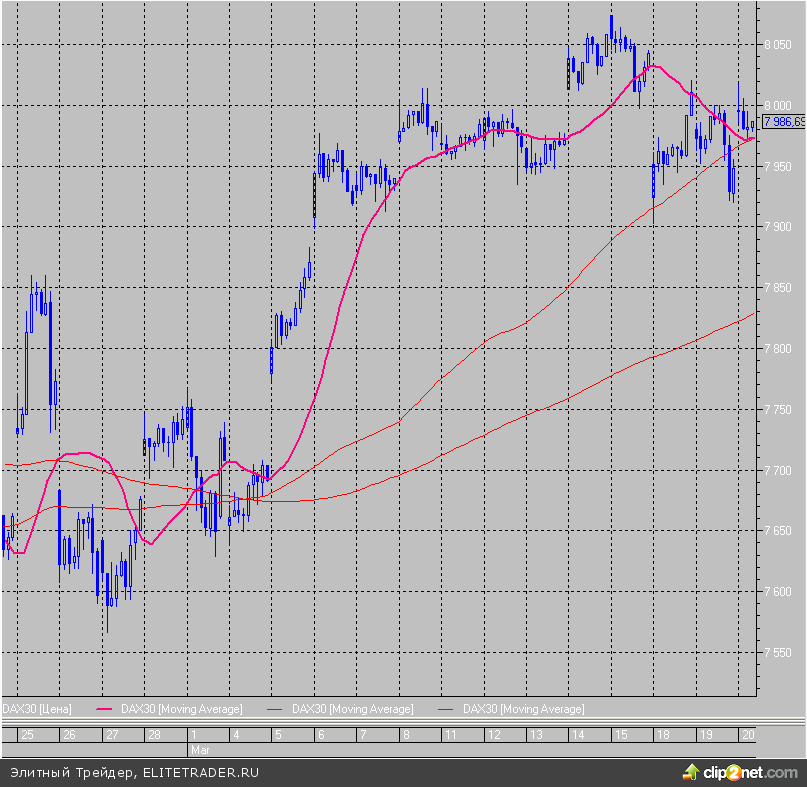Click the Mar month label
The width and height of the screenshot is (807, 787).
pos(200,748)
